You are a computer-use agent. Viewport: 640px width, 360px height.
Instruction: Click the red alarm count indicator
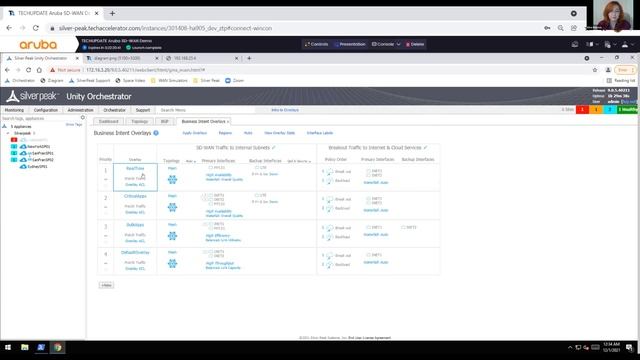tap(582, 109)
